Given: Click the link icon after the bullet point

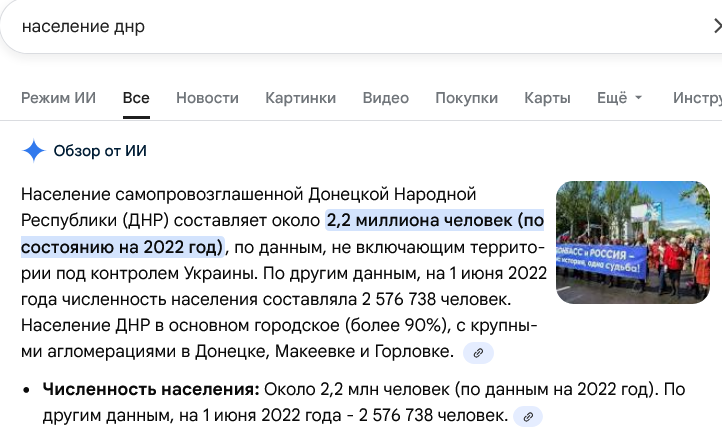Looking at the screenshot, I should (528, 416).
